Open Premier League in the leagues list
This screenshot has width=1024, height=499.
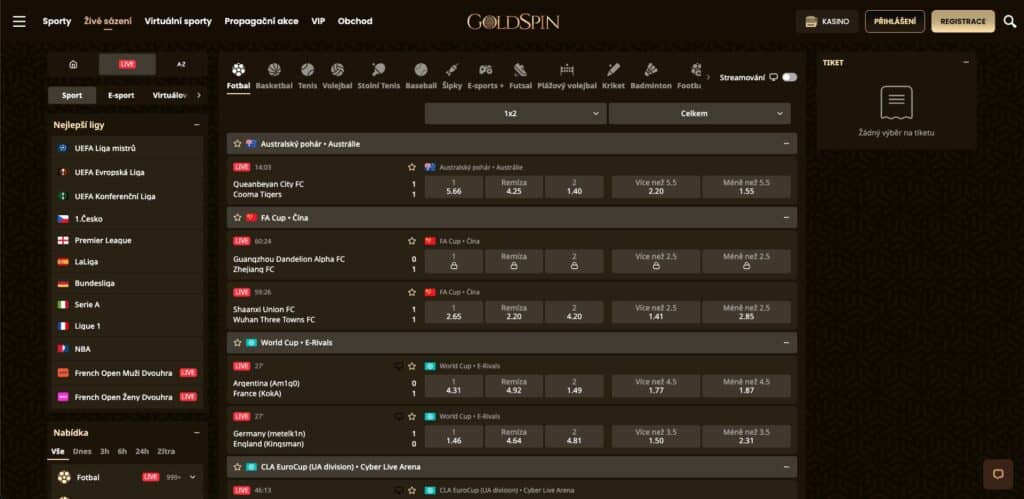pyautogui.click(x=103, y=241)
